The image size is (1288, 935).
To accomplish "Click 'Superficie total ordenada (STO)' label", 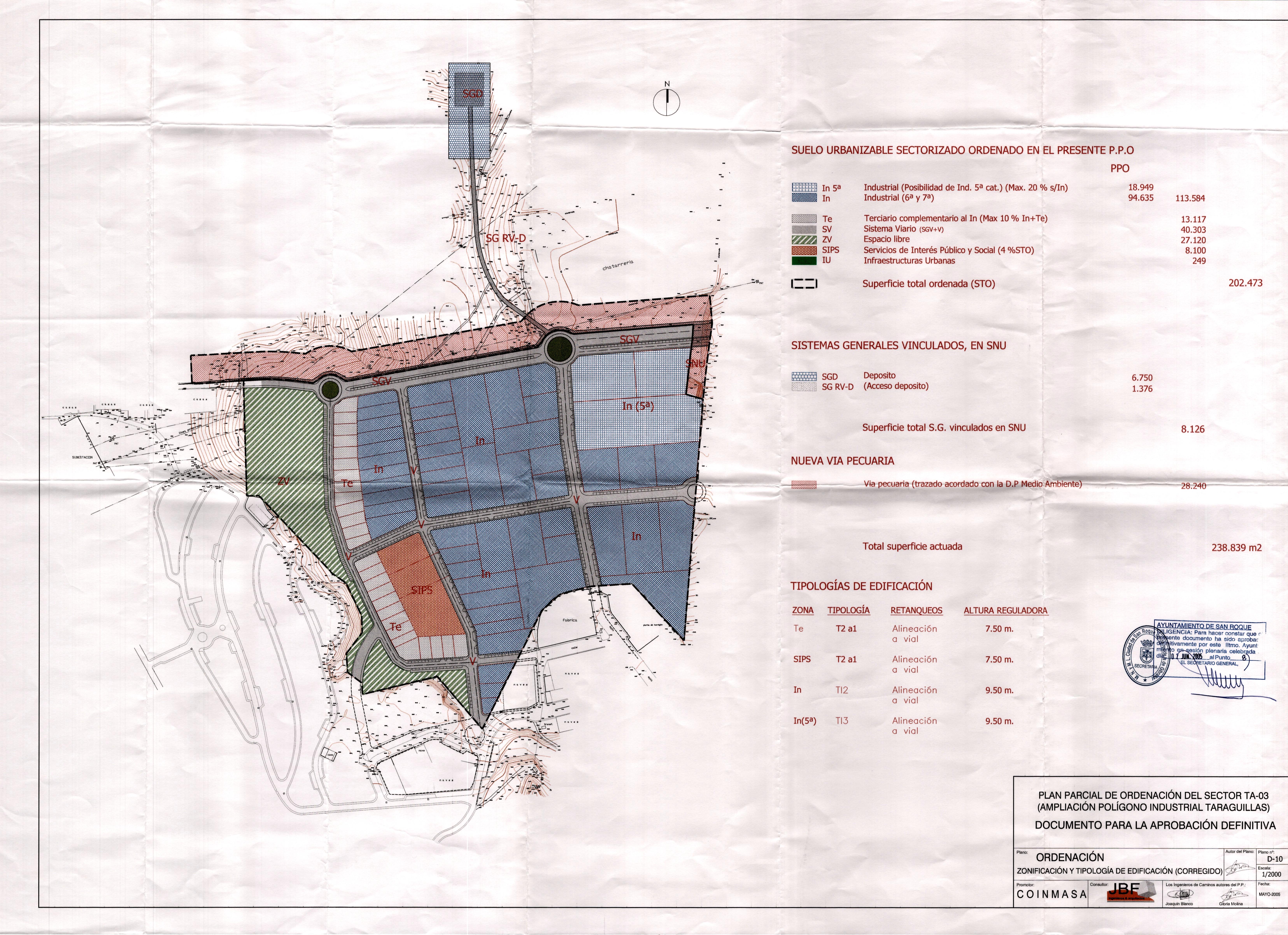I will point(929,284).
